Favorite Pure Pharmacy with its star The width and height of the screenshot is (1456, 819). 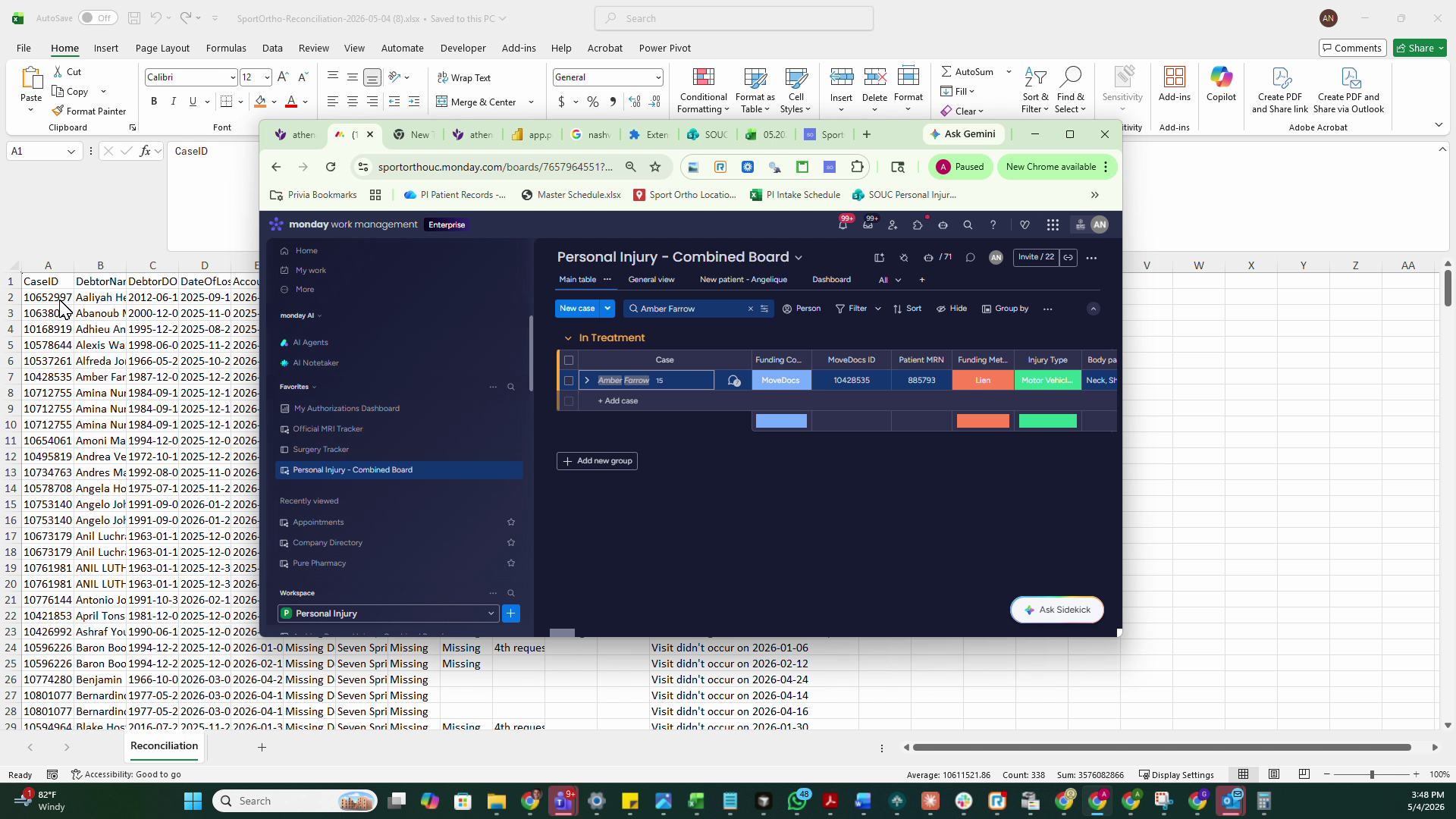click(x=511, y=563)
